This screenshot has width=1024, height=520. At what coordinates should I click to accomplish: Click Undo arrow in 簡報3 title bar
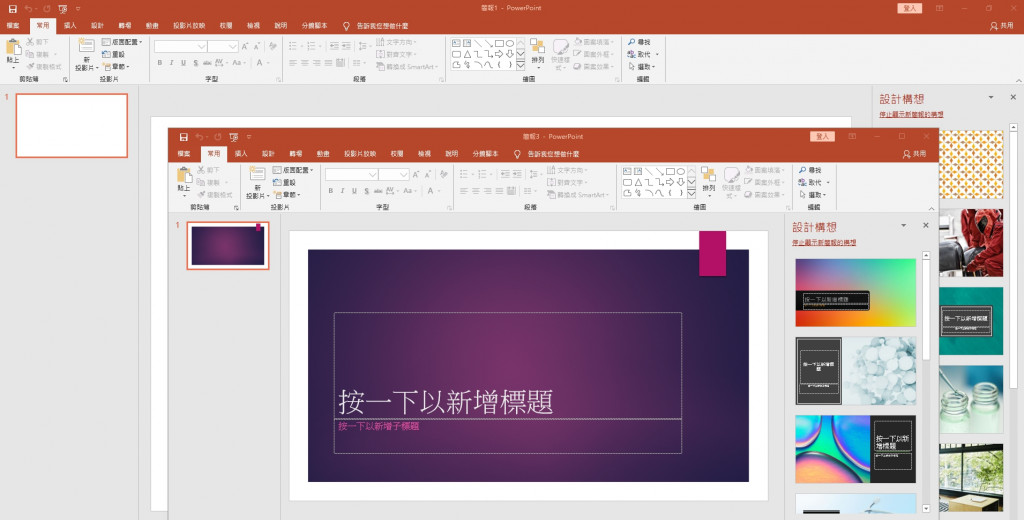tap(199, 137)
